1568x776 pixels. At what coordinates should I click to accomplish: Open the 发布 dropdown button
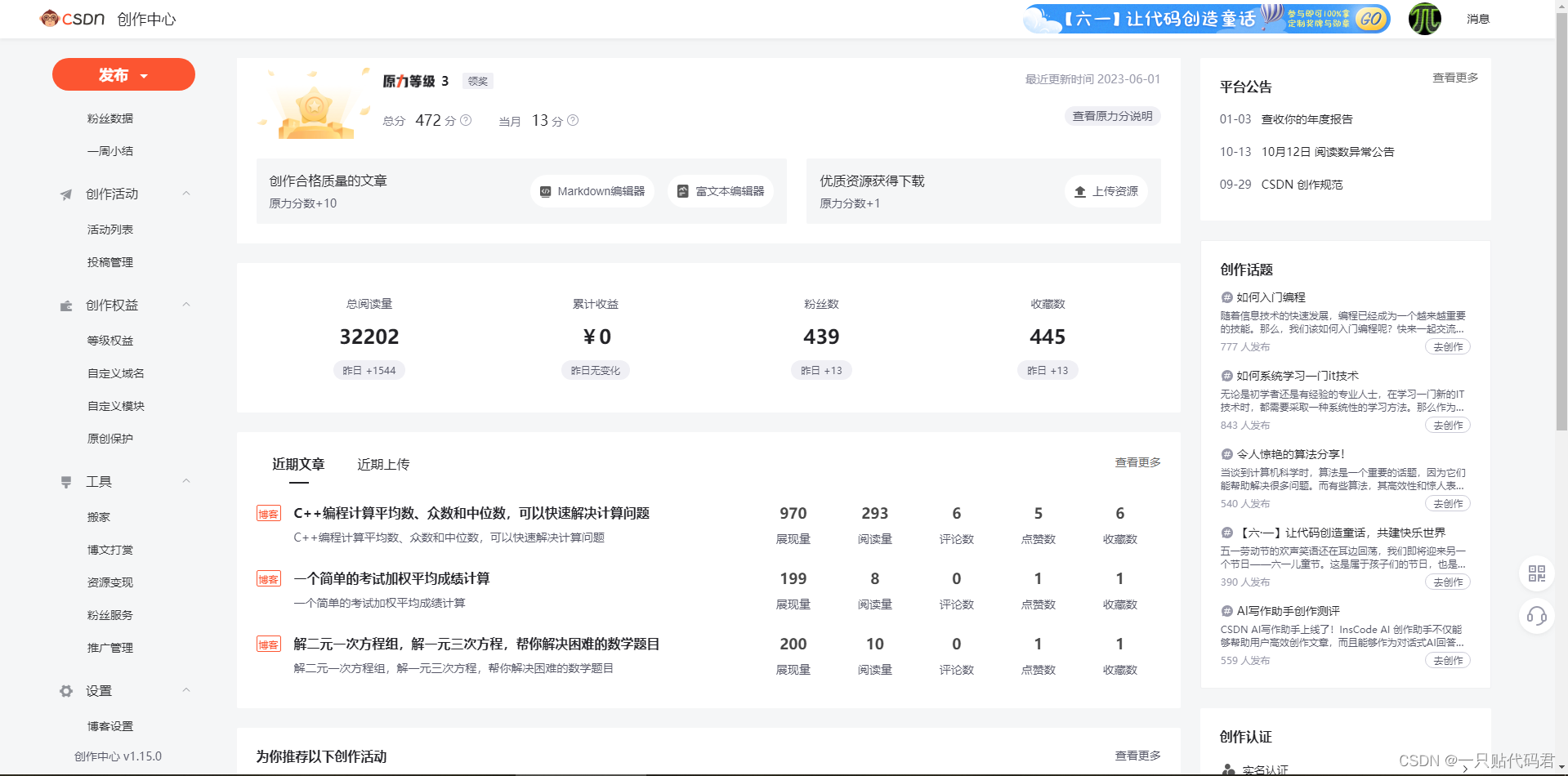123,75
